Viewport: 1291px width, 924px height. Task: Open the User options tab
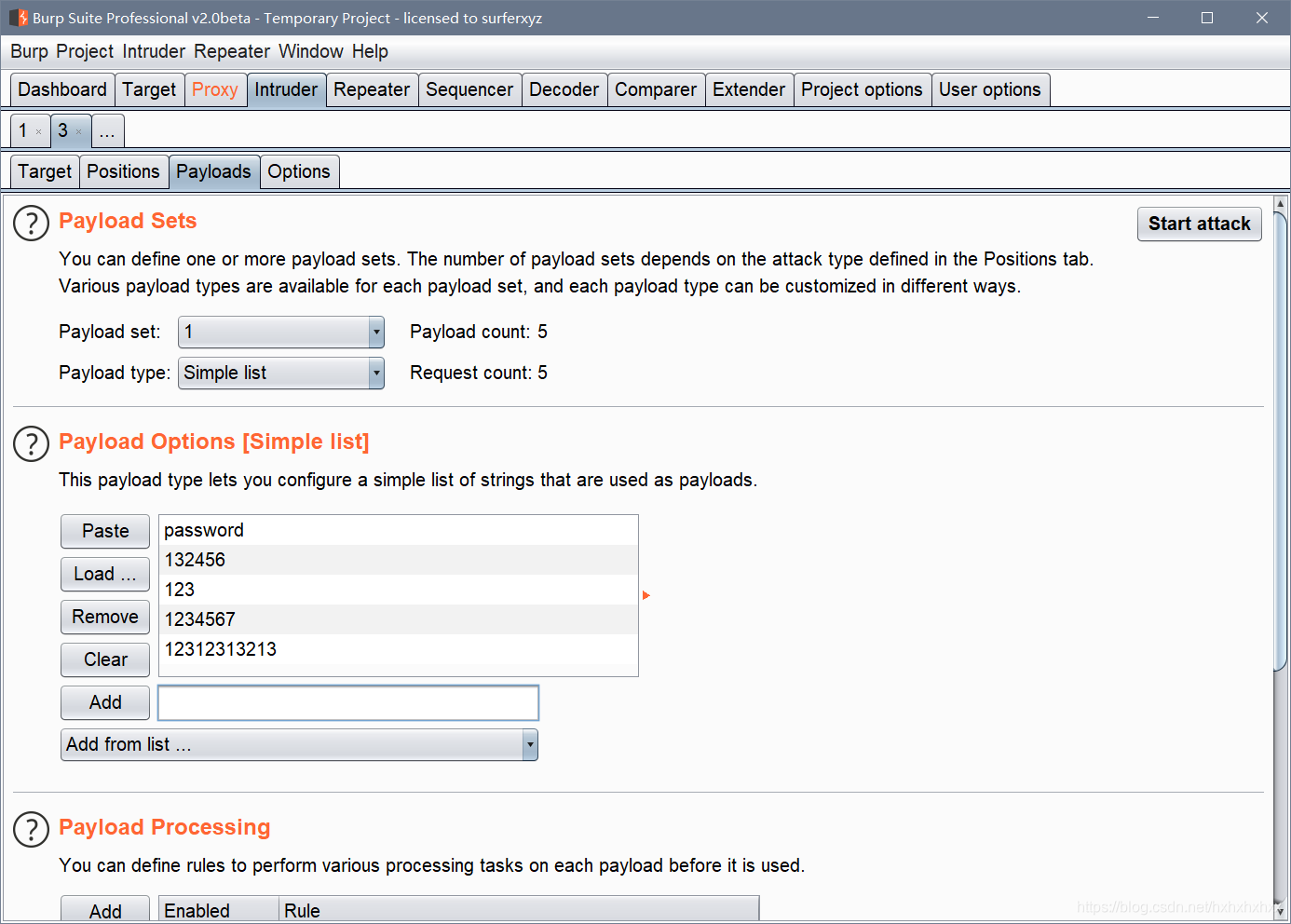pyautogui.click(x=990, y=89)
